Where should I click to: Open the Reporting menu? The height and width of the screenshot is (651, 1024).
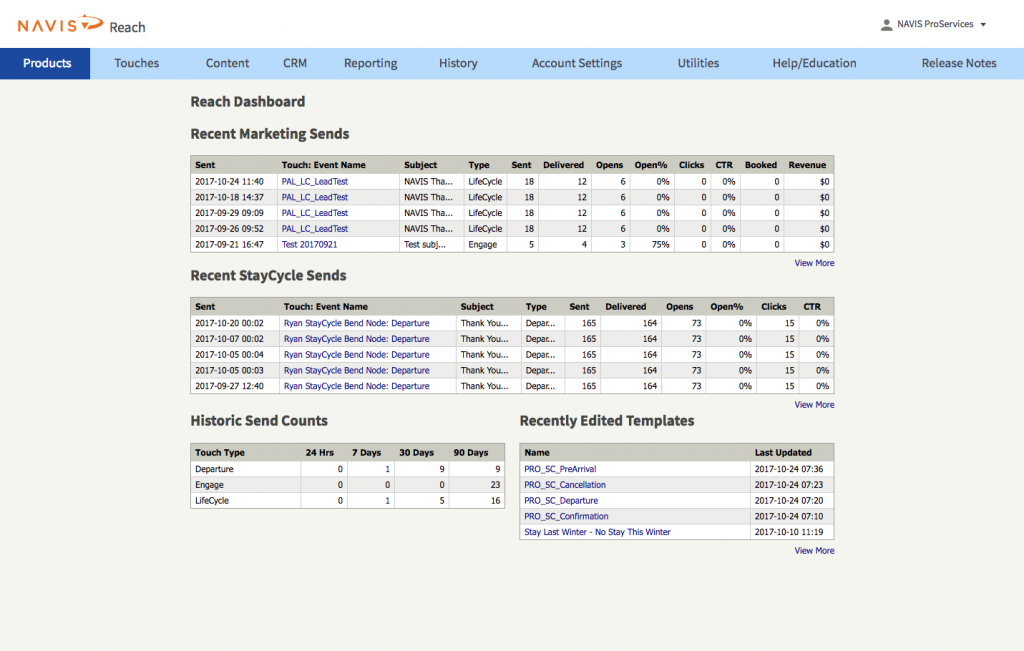[x=370, y=63]
